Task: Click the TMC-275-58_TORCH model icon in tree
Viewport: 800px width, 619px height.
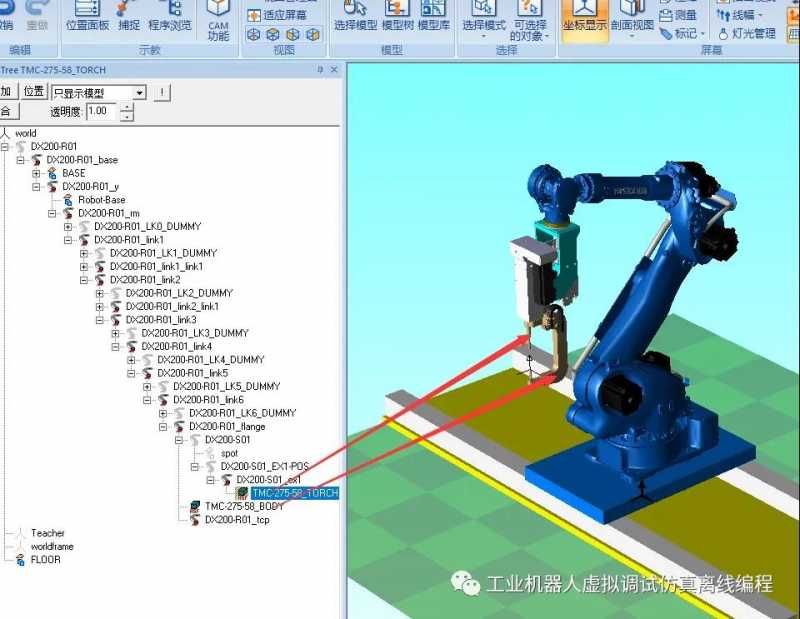Action: (x=242, y=493)
